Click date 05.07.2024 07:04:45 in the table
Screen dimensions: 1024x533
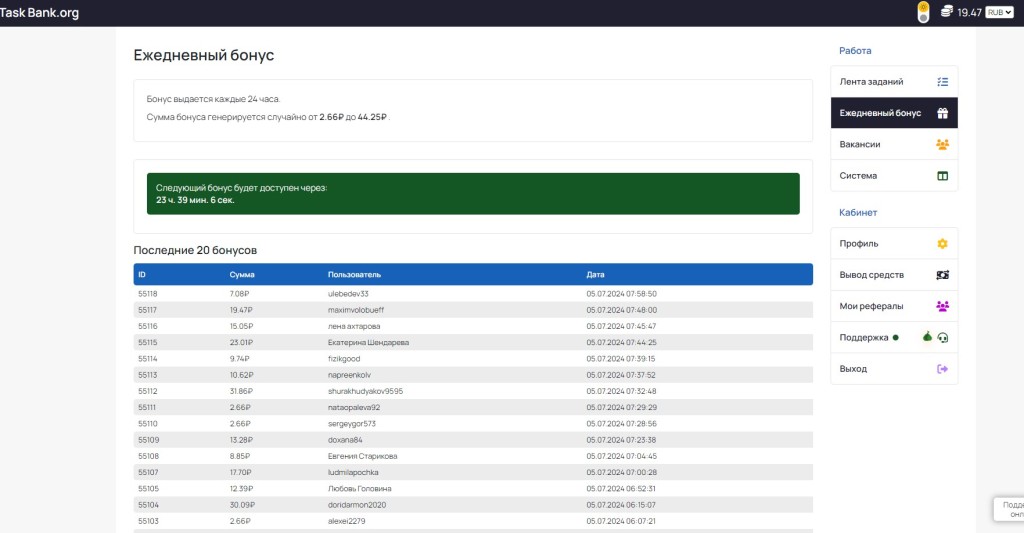tap(621, 457)
